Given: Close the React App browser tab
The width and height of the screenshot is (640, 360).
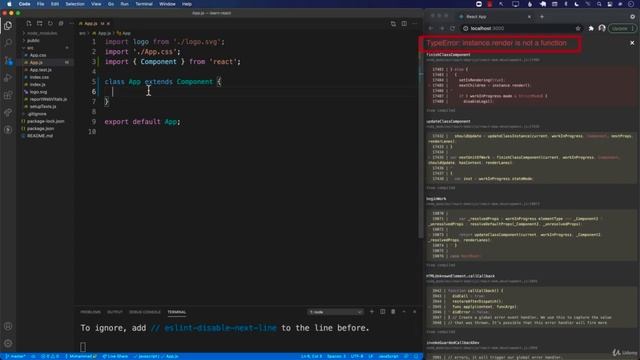Looking at the screenshot, I should click(x=529, y=17).
